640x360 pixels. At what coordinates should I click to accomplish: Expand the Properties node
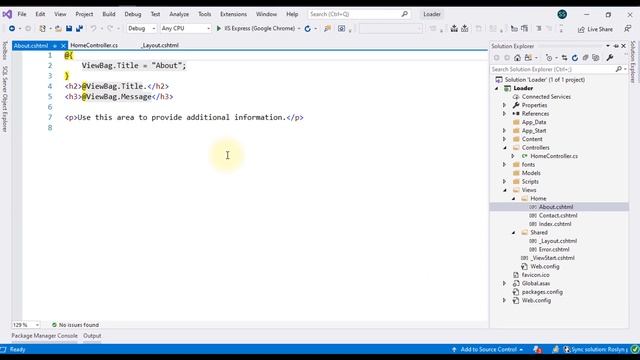(504, 105)
